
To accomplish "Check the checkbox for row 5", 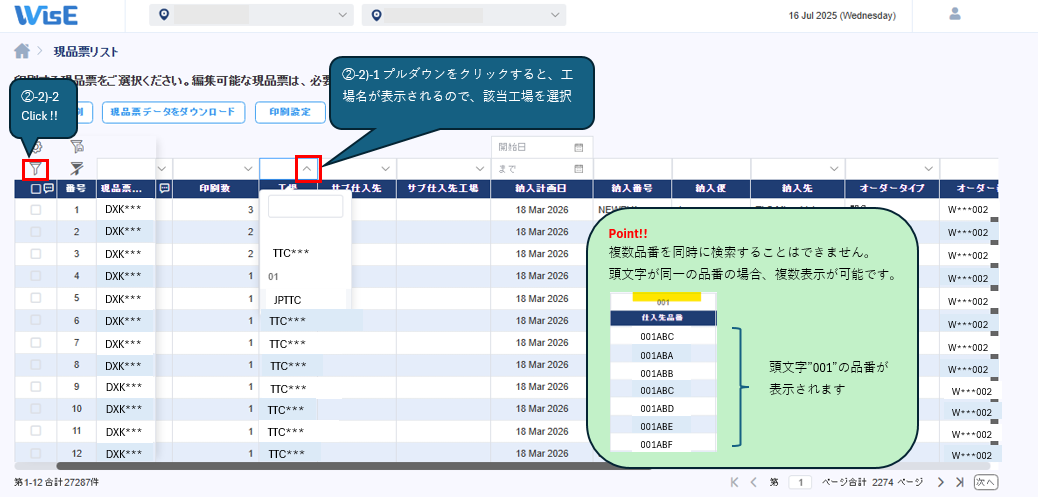I will coord(36,299).
